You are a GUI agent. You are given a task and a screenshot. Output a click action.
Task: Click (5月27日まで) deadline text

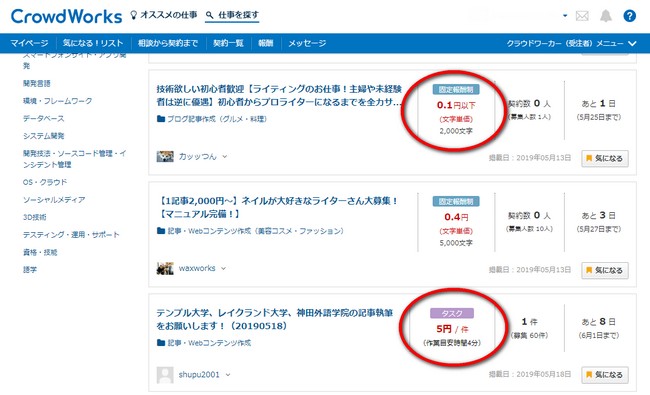(599, 229)
